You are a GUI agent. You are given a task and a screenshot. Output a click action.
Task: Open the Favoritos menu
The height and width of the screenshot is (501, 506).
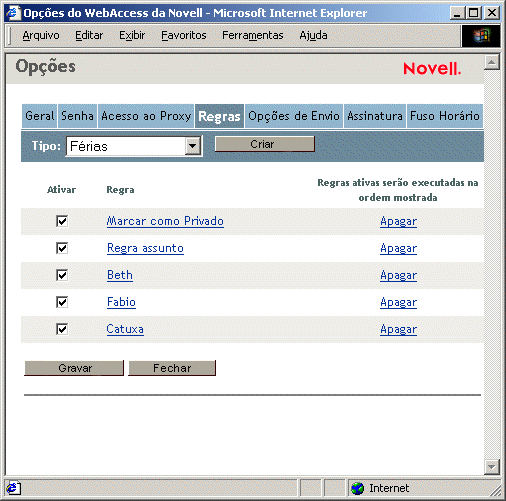coord(184,35)
